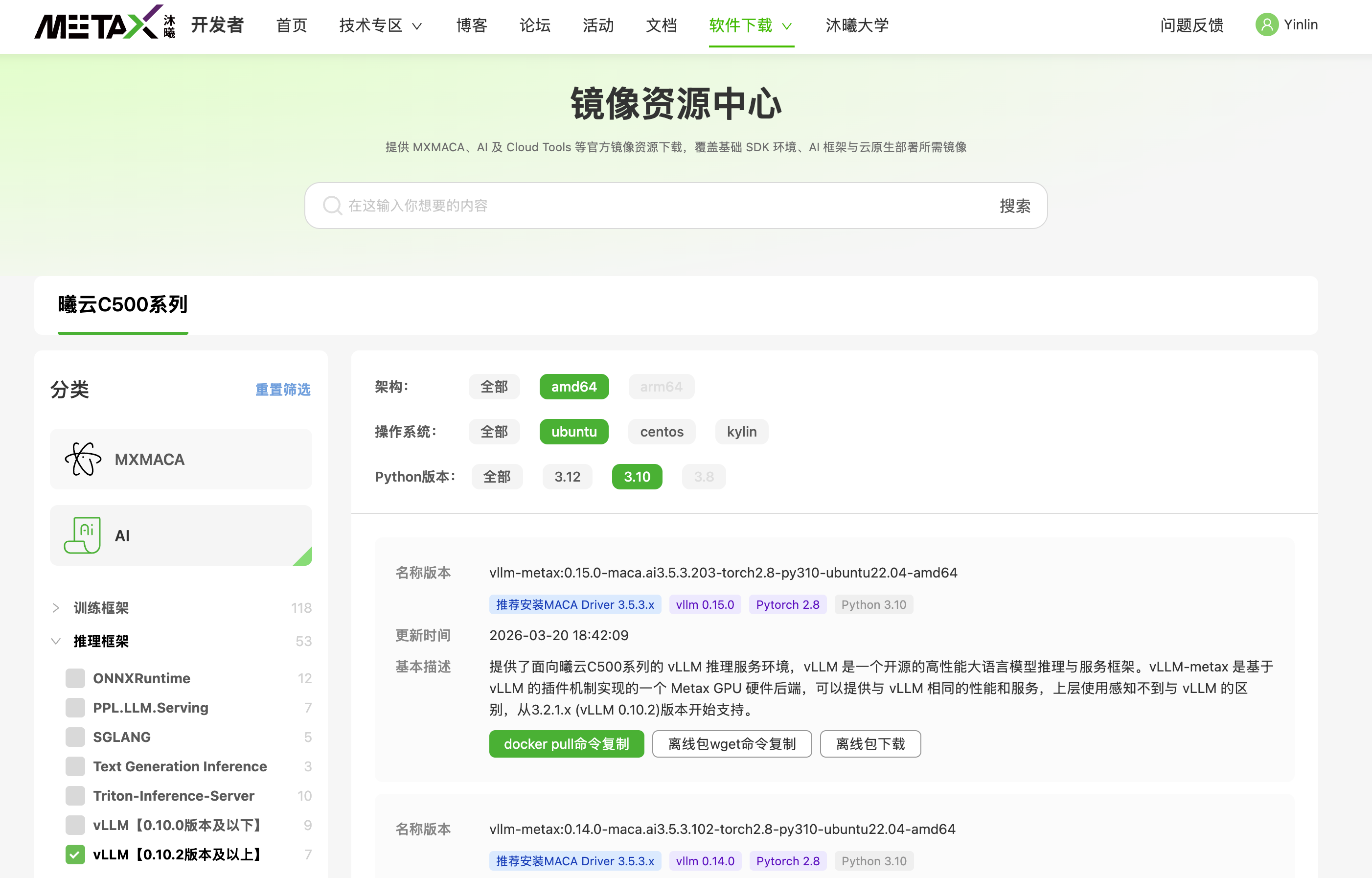Expand the 训练框架 tree chevron
The image size is (1372, 878).
click(x=56, y=608)
